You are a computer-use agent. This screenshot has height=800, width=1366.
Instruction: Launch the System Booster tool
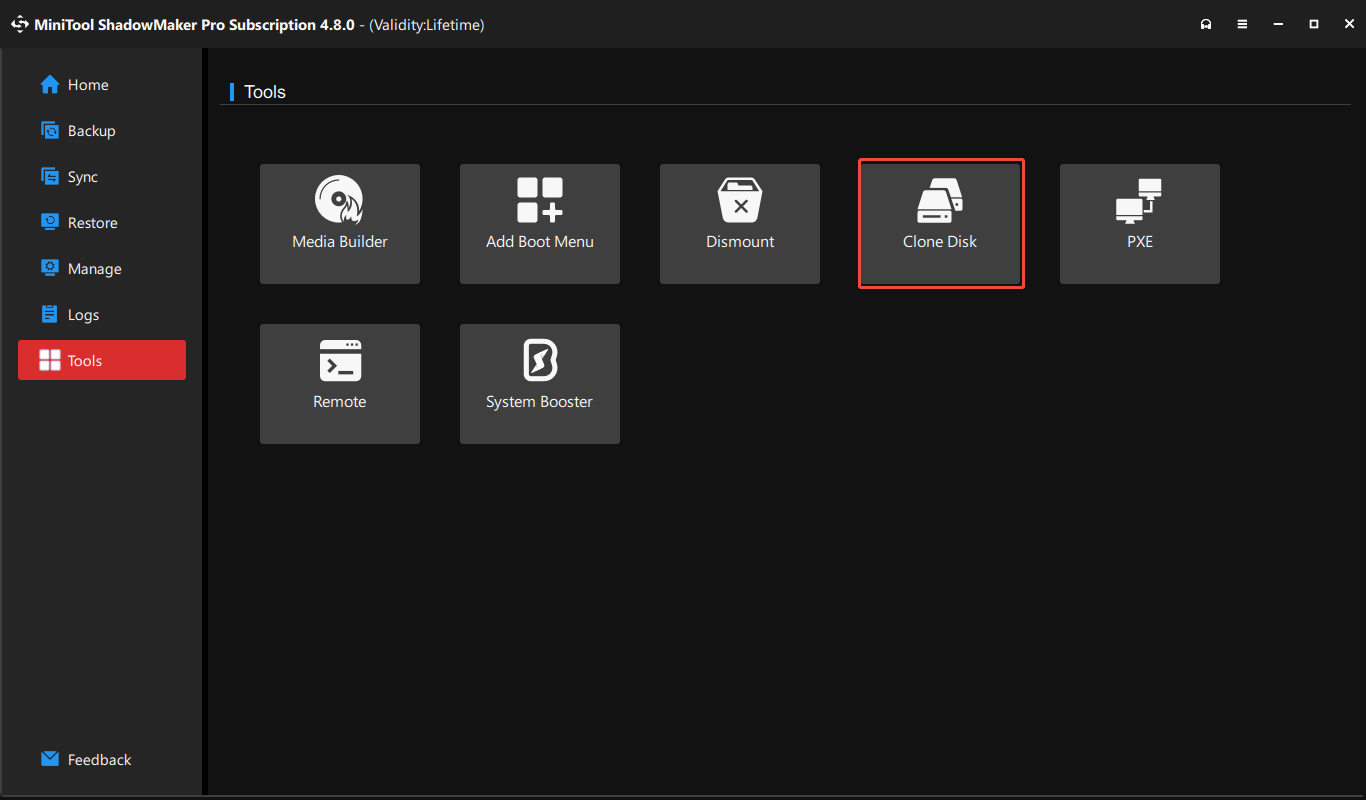pos(539,383)
